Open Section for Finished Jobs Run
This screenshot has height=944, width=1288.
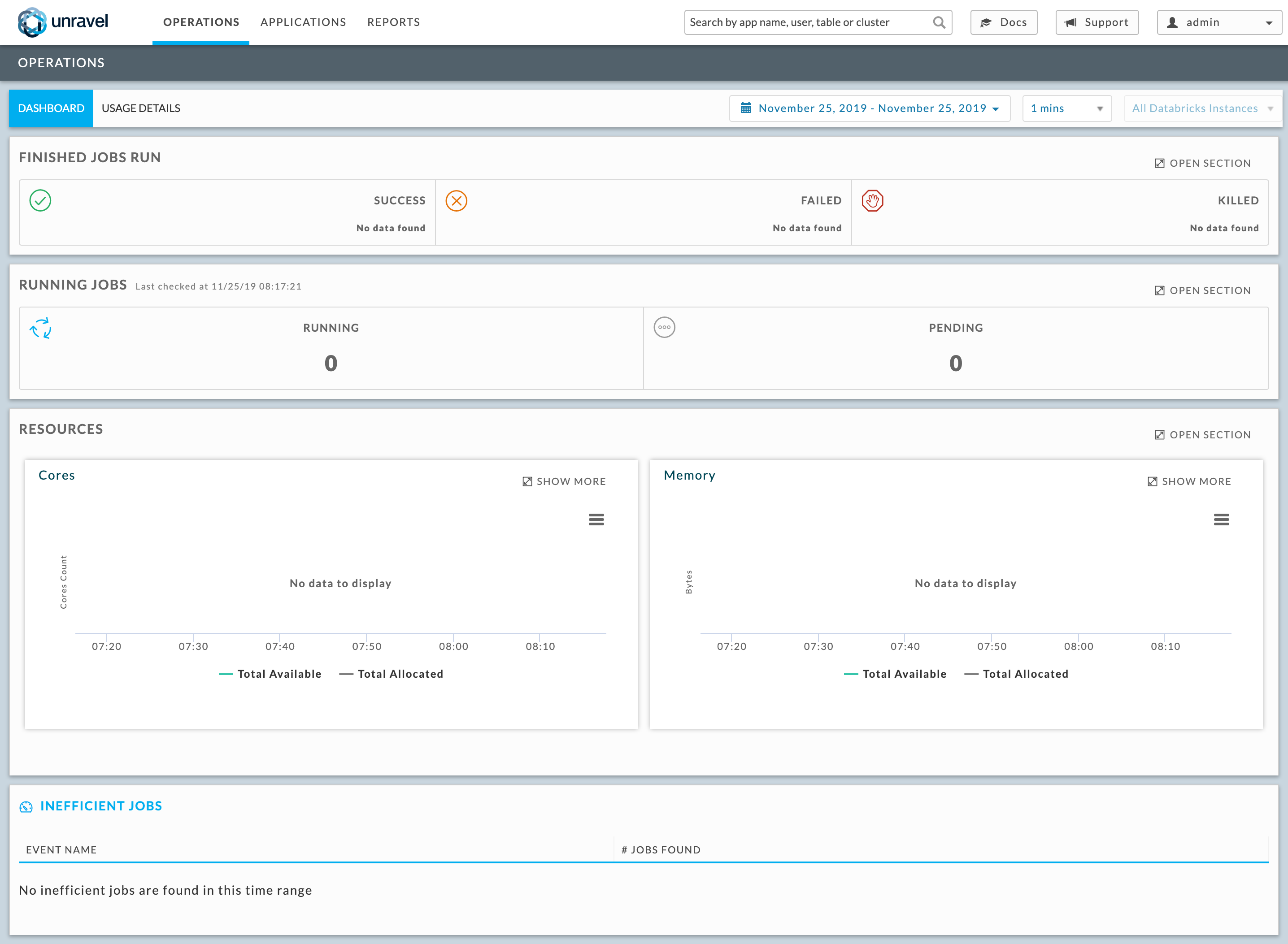(1203, 164)
